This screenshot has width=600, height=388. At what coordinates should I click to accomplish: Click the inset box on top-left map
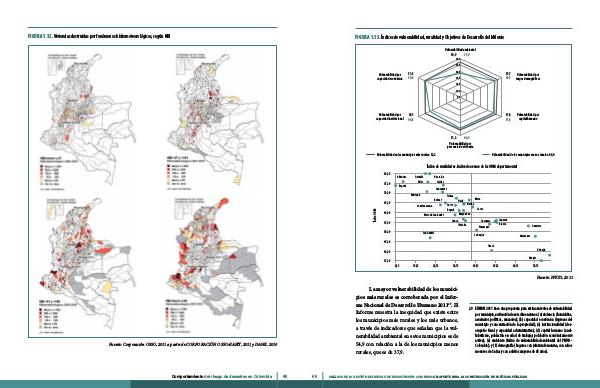(x=55, y=64)
